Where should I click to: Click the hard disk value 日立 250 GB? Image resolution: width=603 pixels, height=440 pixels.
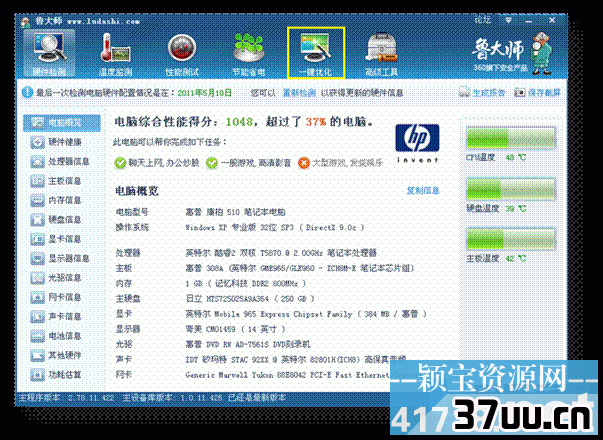(250, 298)
